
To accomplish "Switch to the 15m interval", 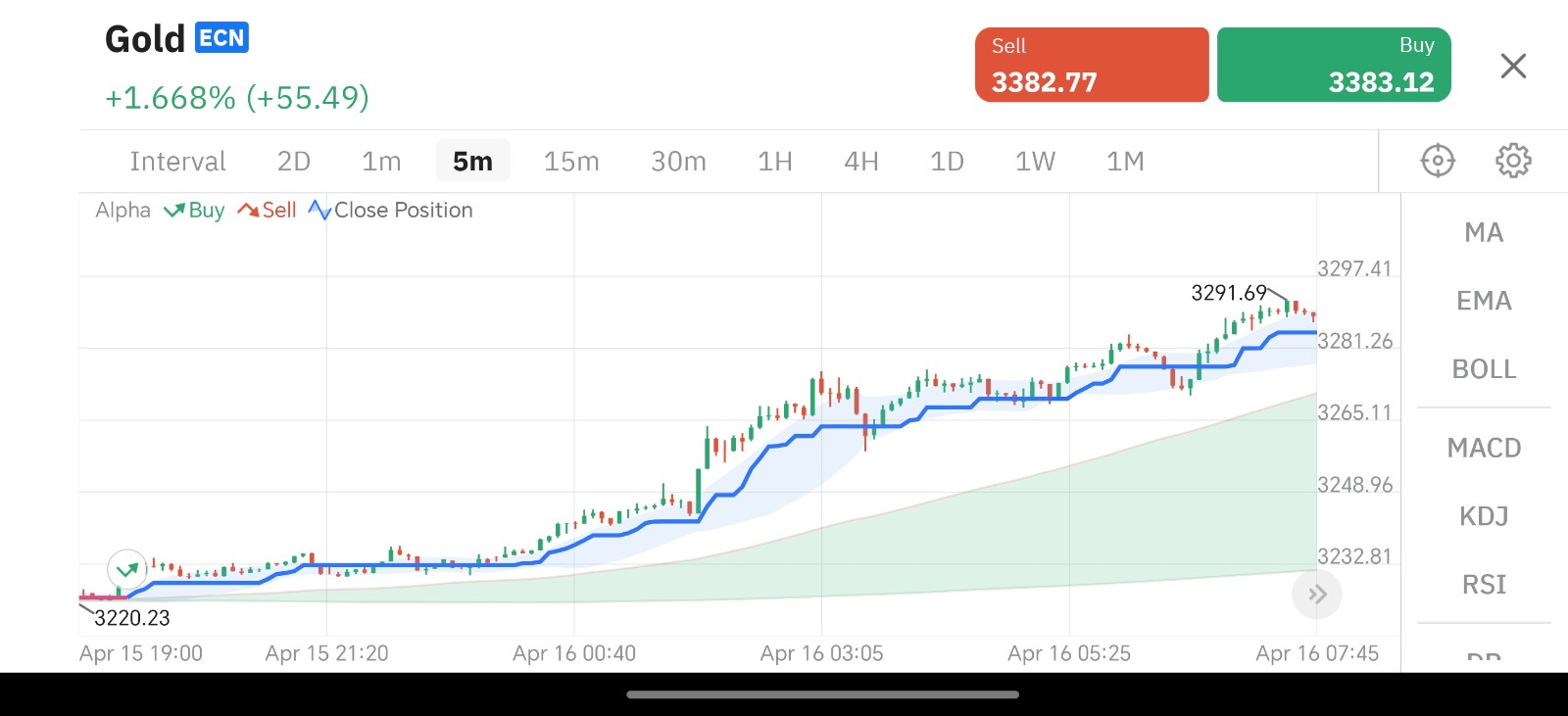I will 571,162.
